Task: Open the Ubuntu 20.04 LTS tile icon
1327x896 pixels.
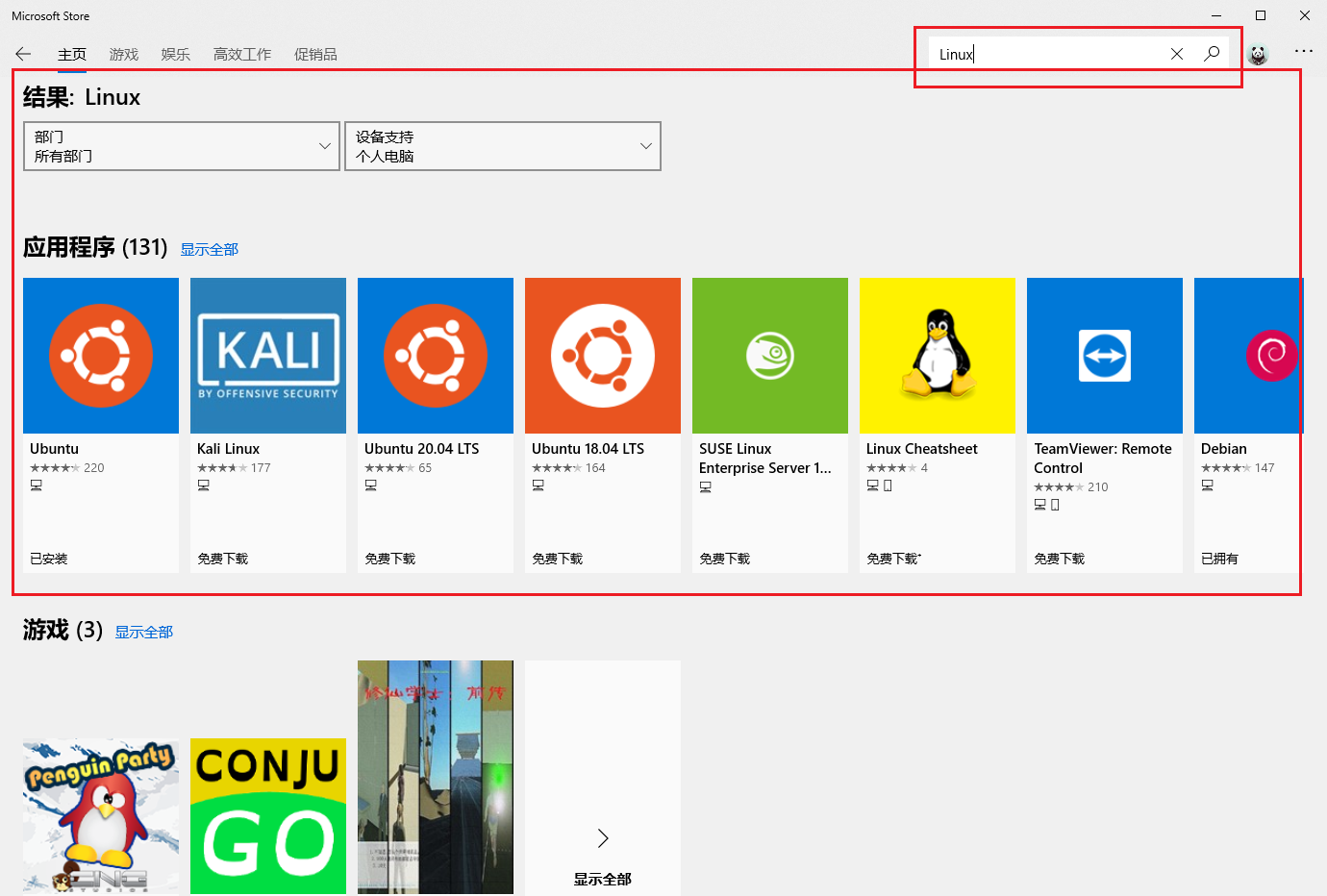Action: (x=436, y=356)
